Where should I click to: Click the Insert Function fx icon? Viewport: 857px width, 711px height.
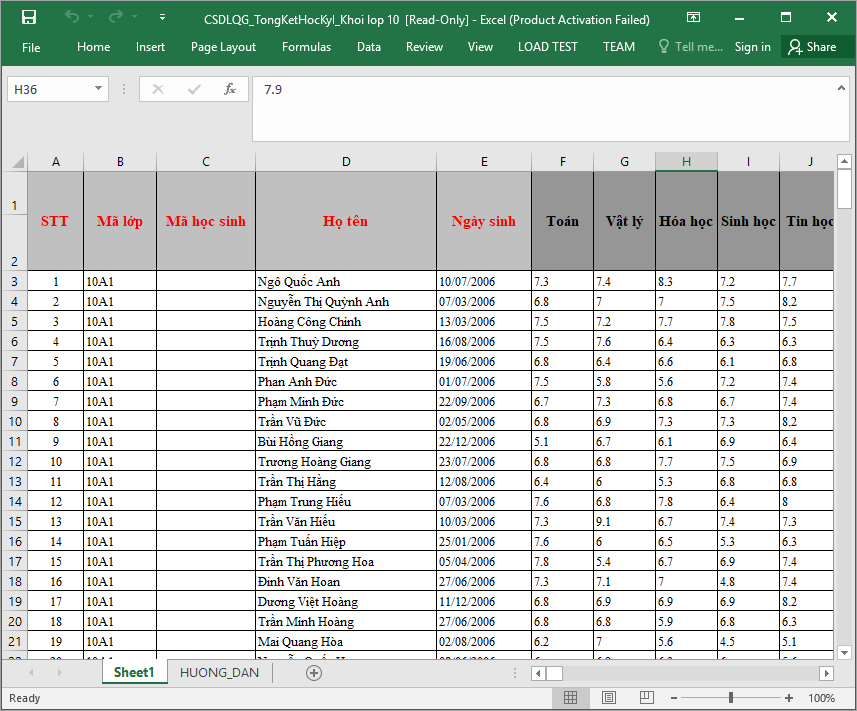[x=229, y=89]
